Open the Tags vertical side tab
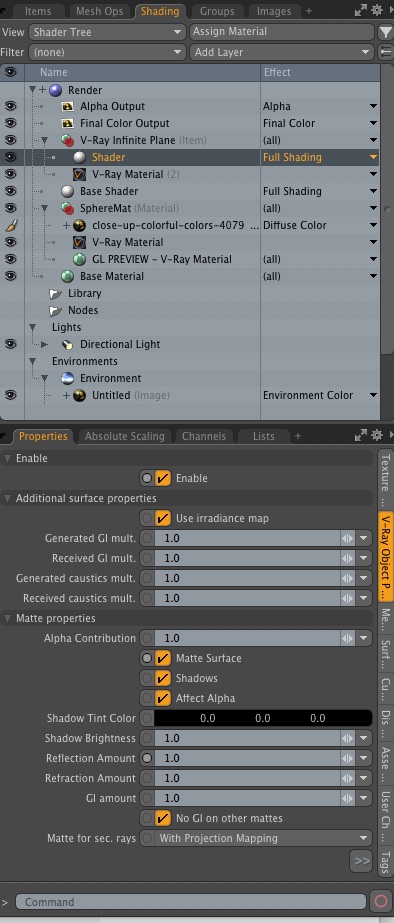This screenshot has width=394, height=923. (385, 862)
